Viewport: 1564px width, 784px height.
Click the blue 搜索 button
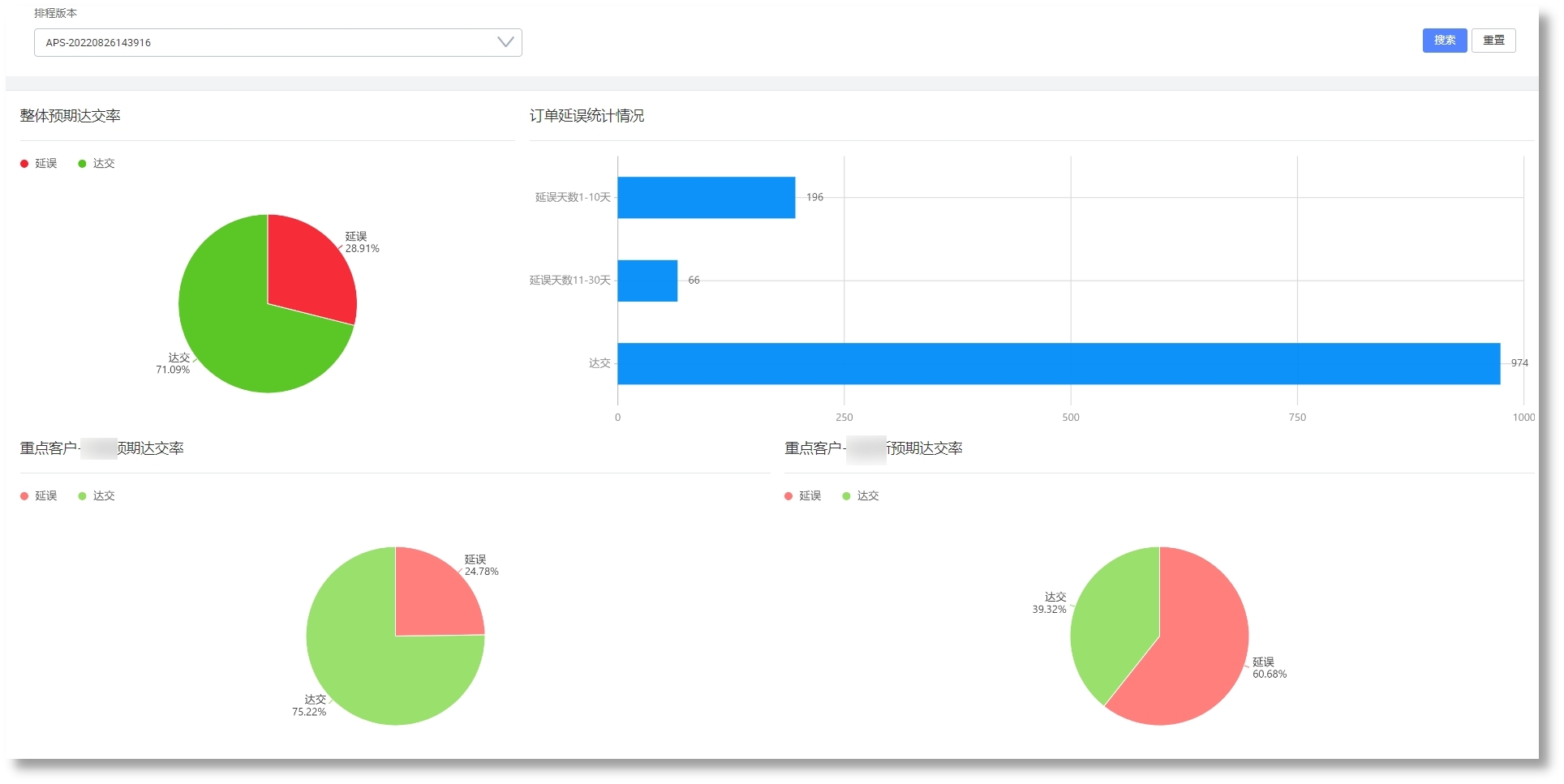(x=1444, y=41)
